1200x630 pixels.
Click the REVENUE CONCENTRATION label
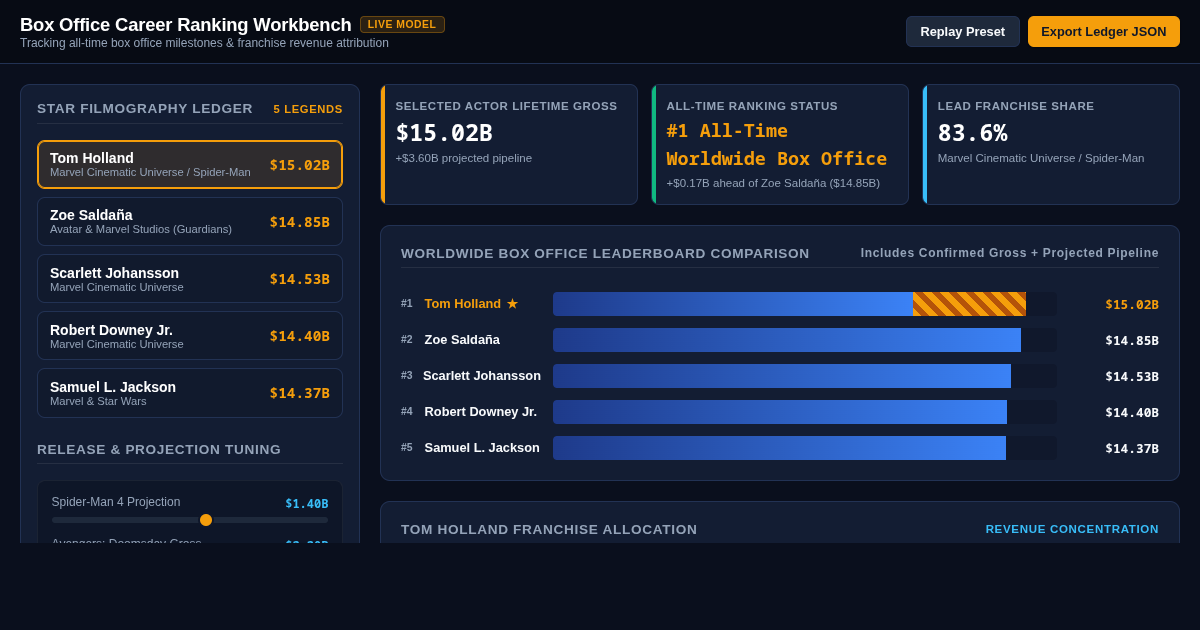[x=1072, y=529]
